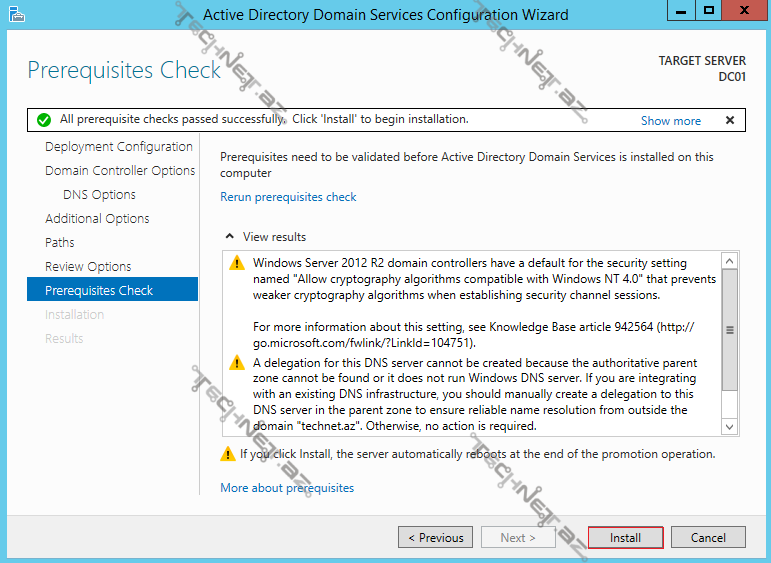The image size is (771, 563).
Task: Open Show more in notification bar
Action: (x=670, y=121)
